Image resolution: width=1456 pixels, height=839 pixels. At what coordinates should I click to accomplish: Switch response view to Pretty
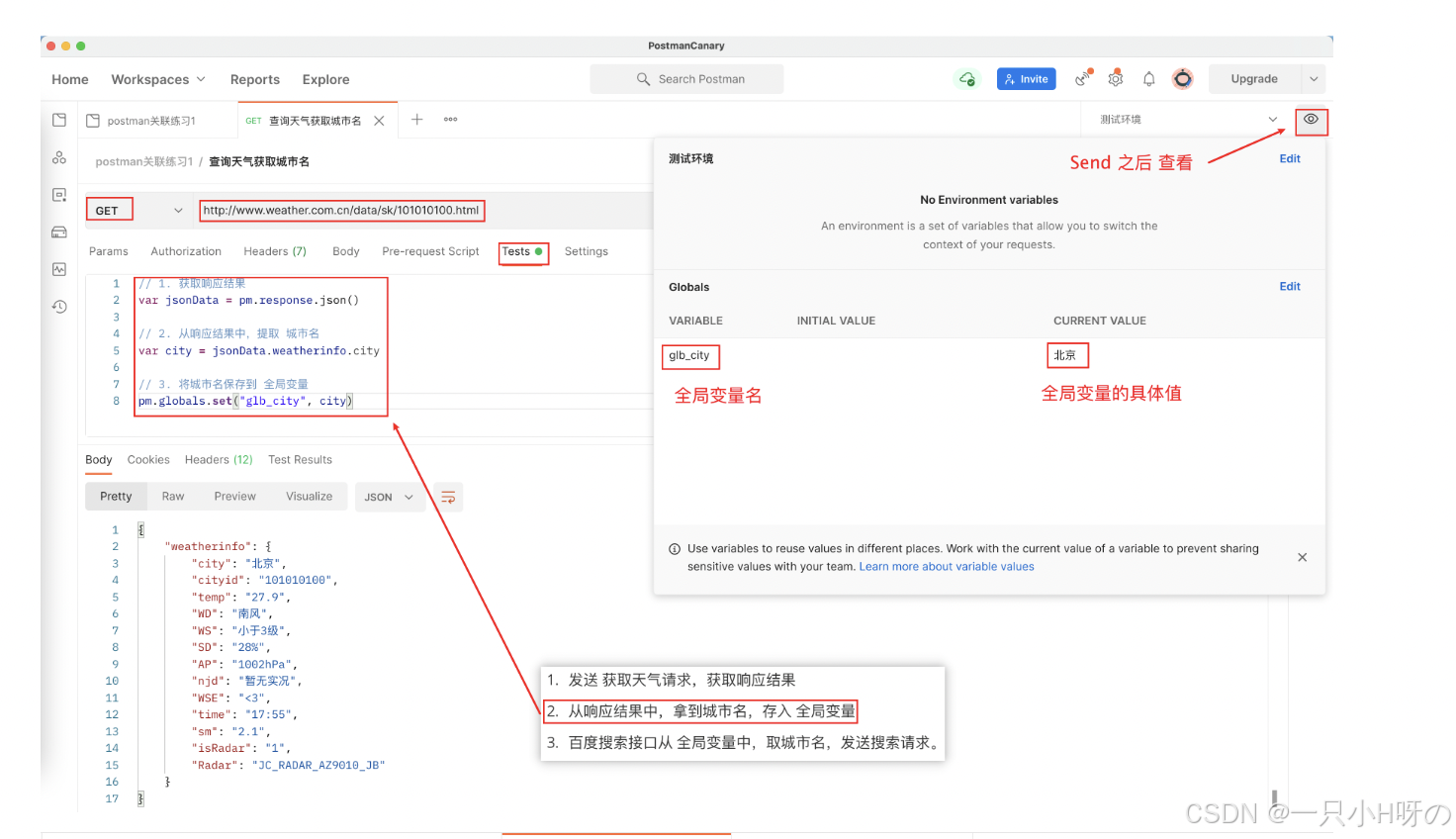tap(116, 497)
